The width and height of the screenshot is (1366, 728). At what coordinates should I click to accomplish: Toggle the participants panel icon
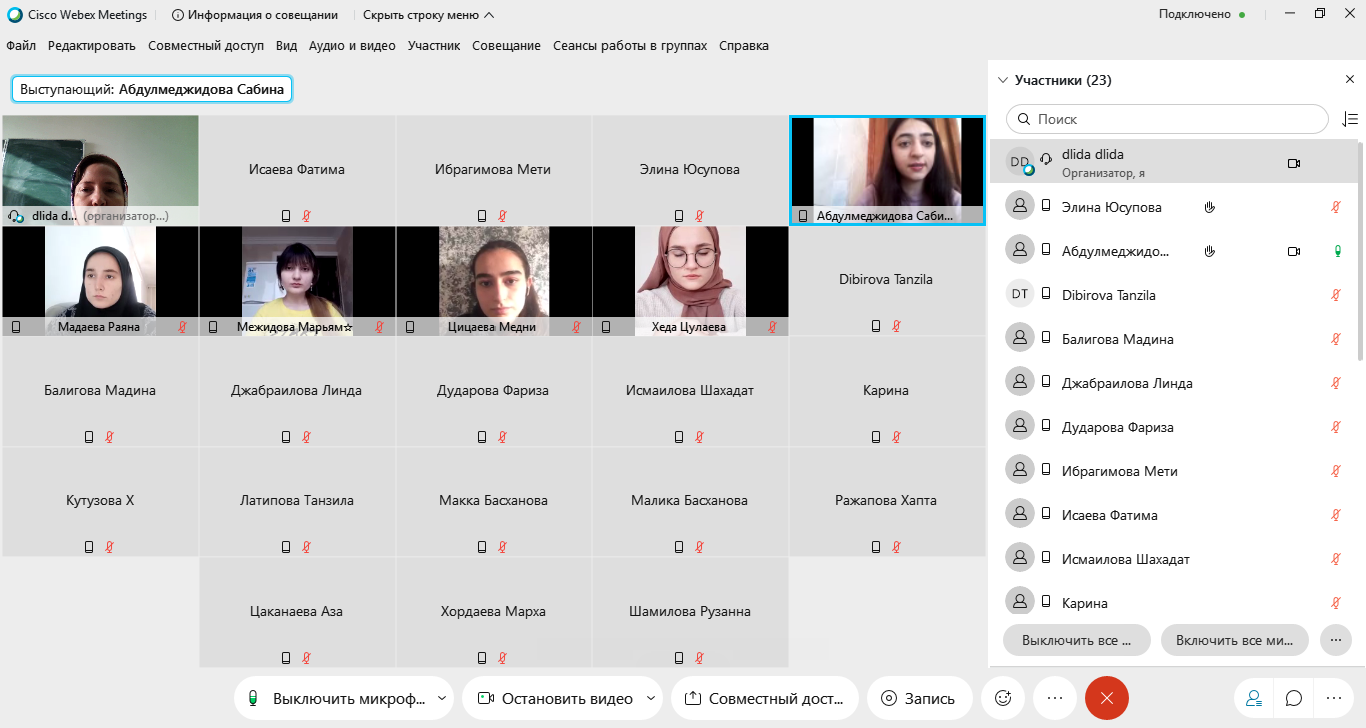1254,699
